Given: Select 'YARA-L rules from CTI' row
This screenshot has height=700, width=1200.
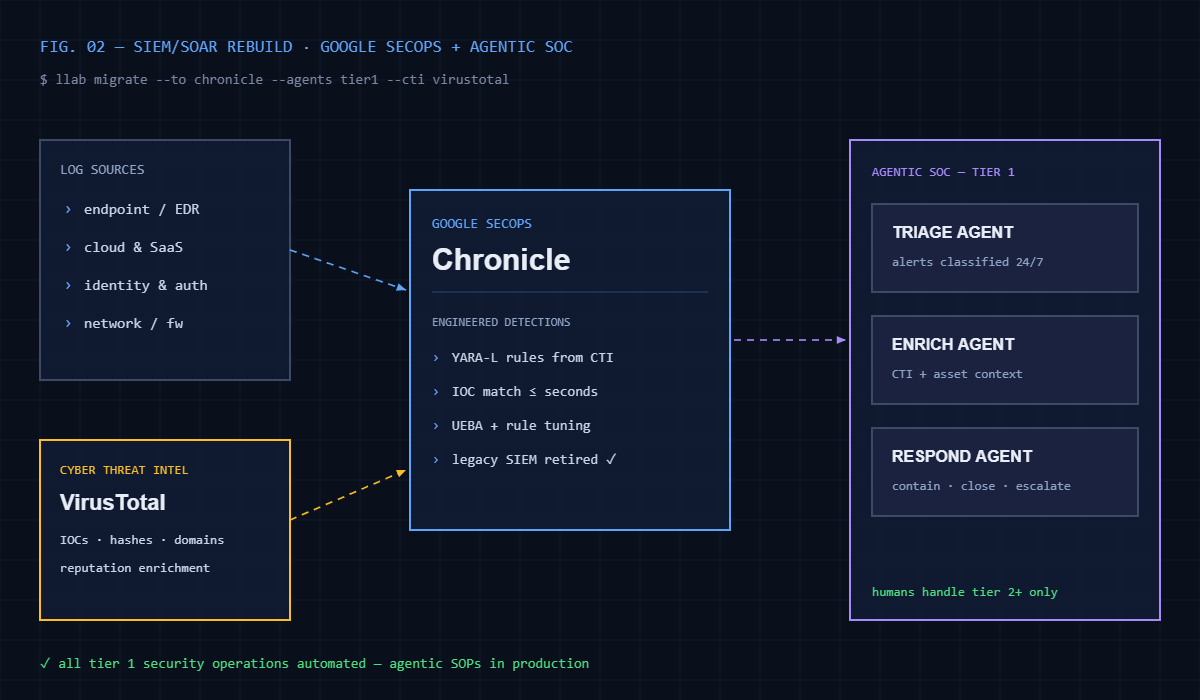Looking at the screenshot, I should tap(523, 357).
